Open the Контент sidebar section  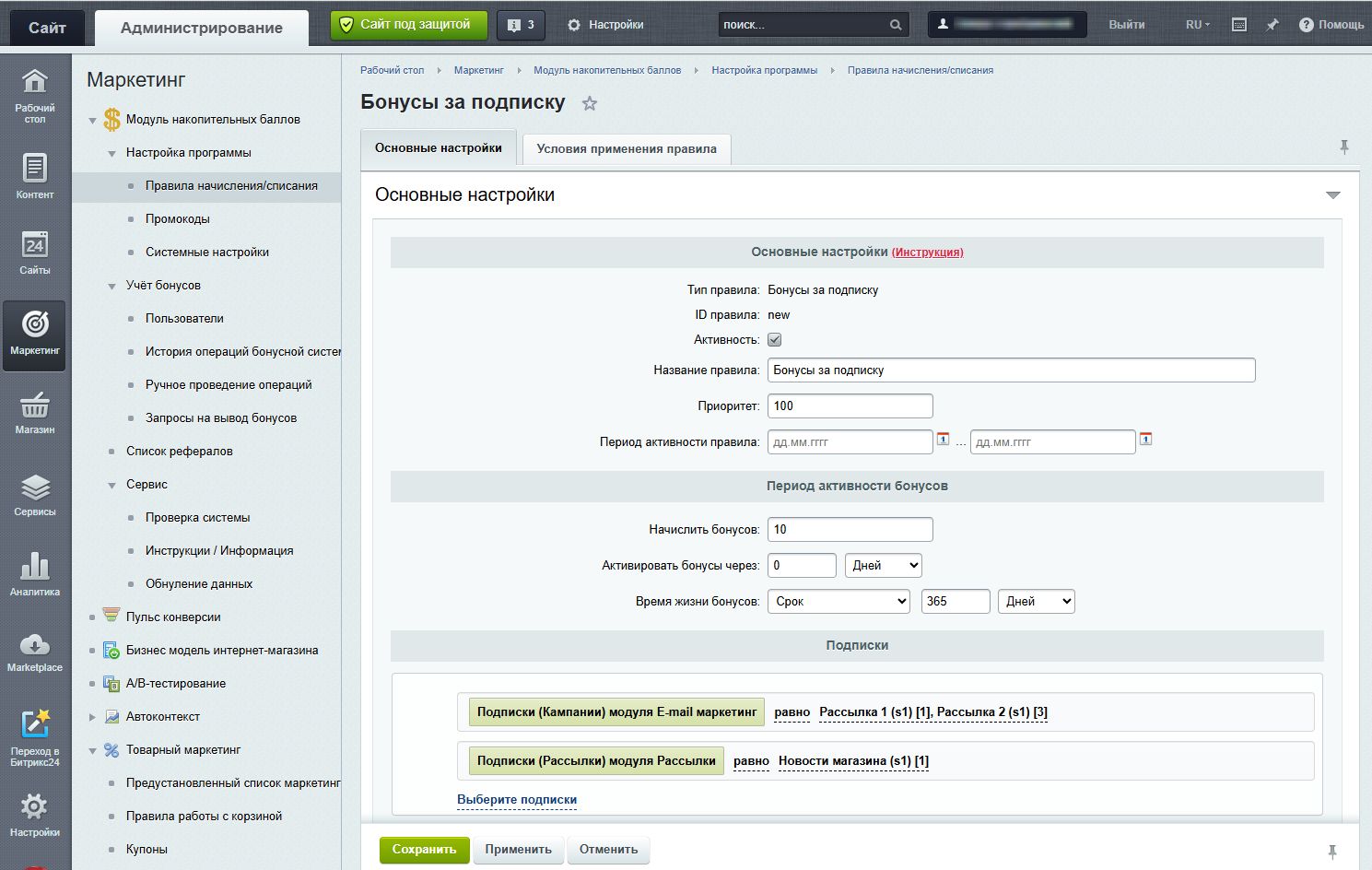(35, 175)
